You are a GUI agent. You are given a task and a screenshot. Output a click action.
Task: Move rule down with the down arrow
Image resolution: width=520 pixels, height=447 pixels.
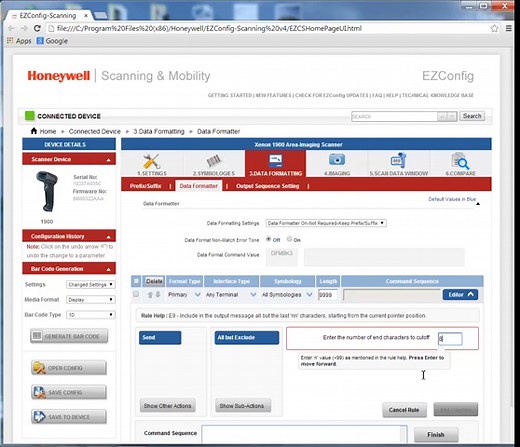point(158,294)
